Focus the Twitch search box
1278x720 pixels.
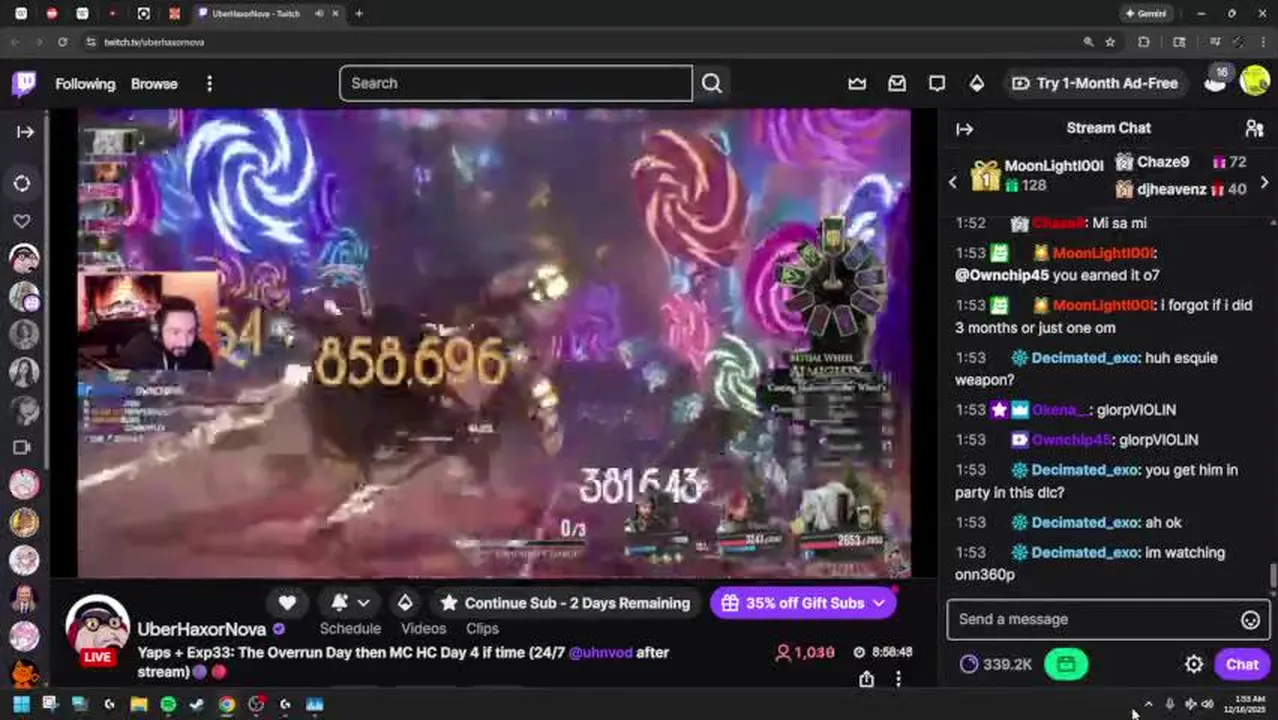[516, 83]
